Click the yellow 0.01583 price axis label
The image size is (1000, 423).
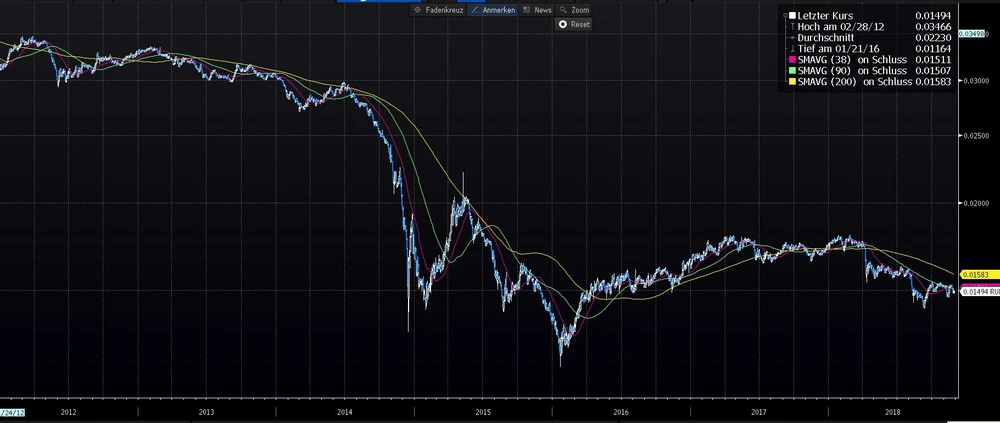click(x=974, y=273)
